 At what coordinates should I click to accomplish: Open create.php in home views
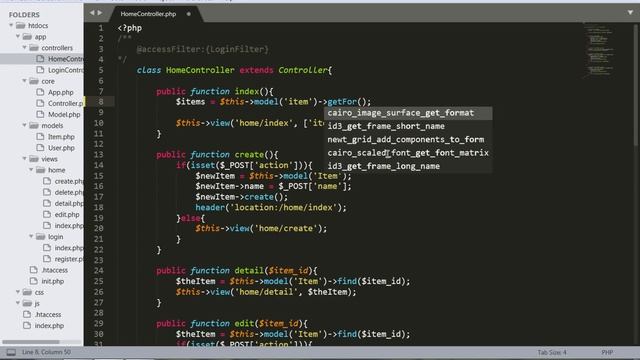point(69,181)
